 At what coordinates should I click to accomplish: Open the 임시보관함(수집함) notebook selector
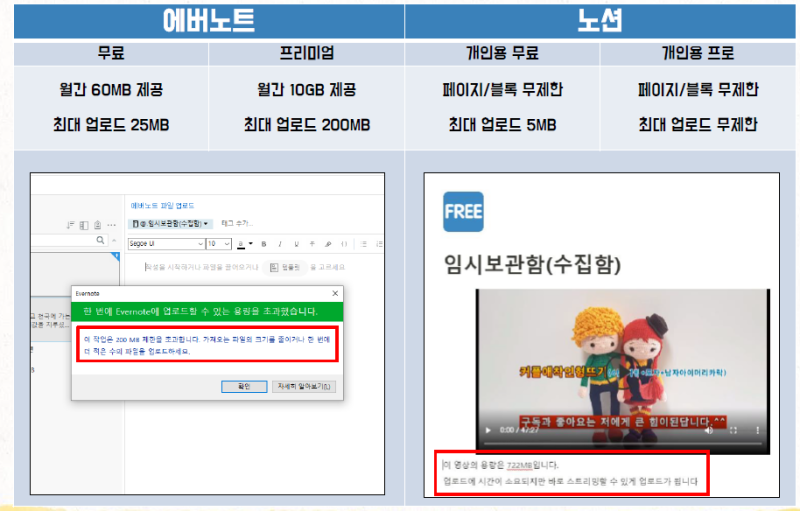pyautogui.click(x=170, y=223)
